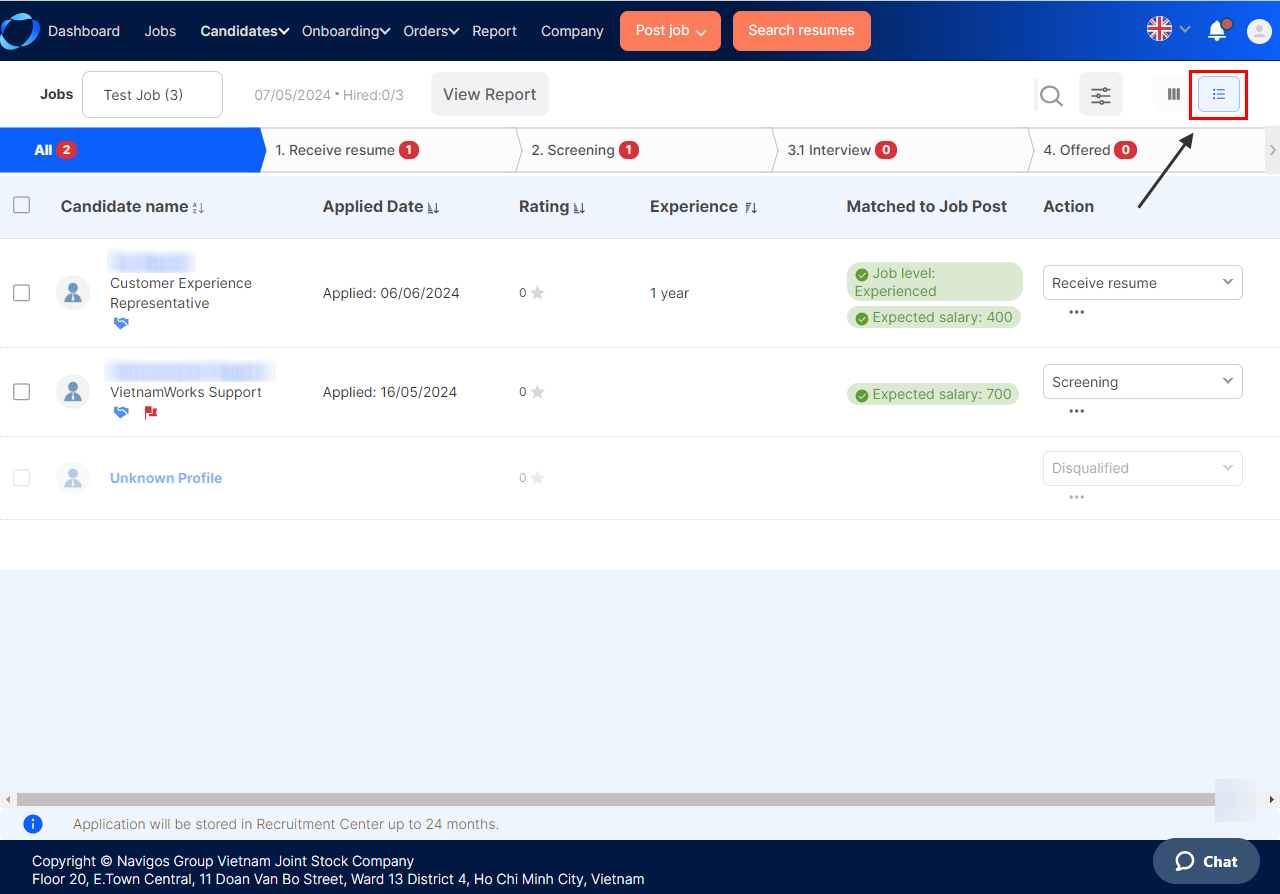The width and height of the screenshot is (1280, 894).
Task: Click the scrollbar left arrow
Action: [7, 800]
